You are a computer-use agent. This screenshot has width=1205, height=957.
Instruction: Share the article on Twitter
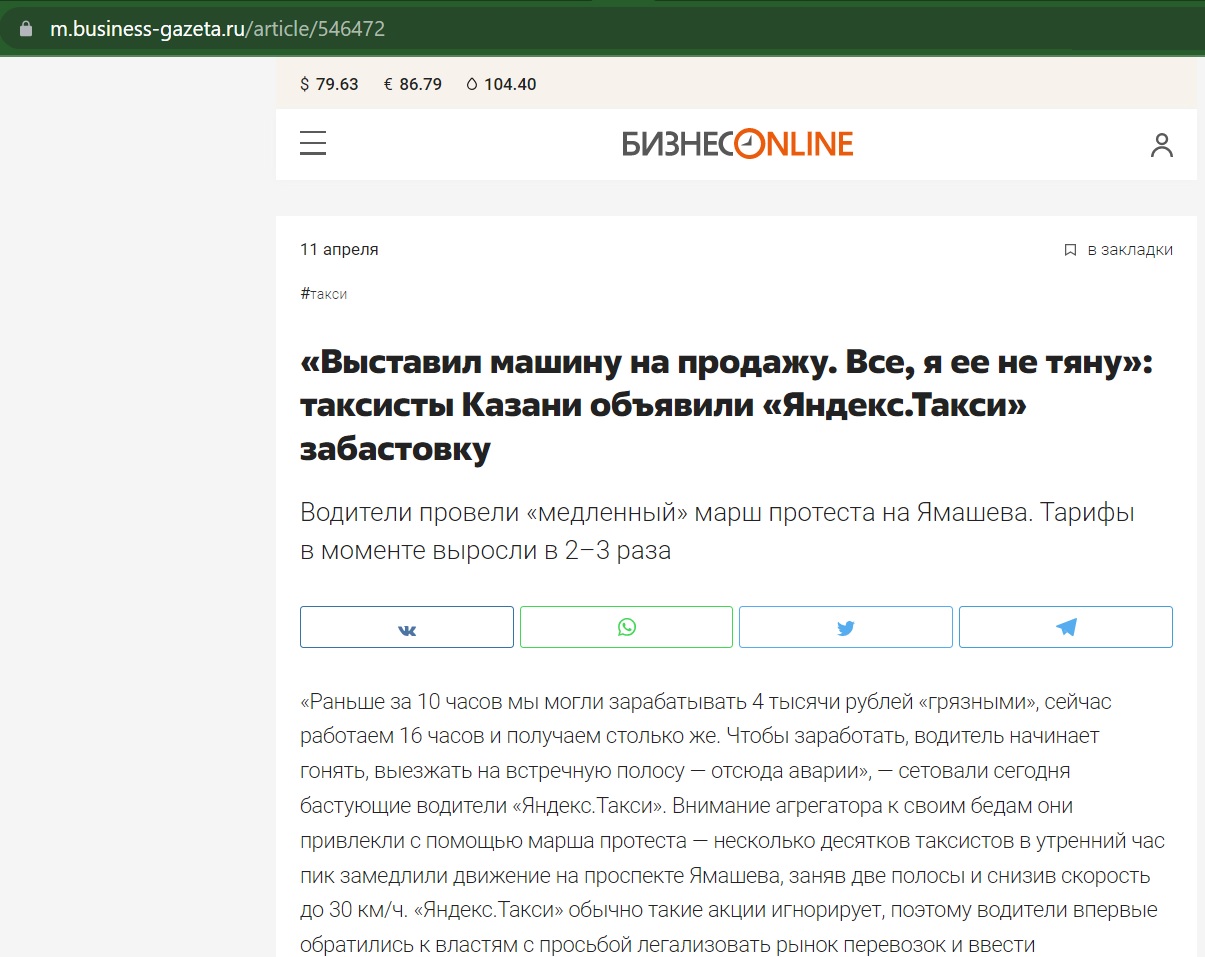coord(846,628)
